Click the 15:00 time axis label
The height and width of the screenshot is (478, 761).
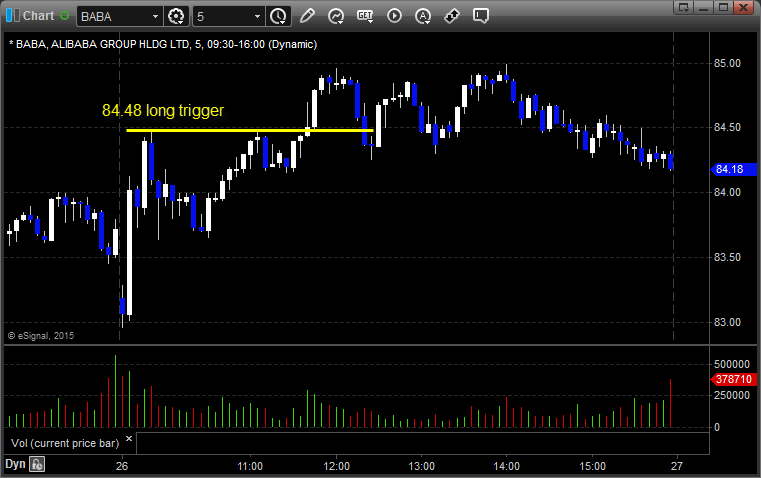(593, 466)
